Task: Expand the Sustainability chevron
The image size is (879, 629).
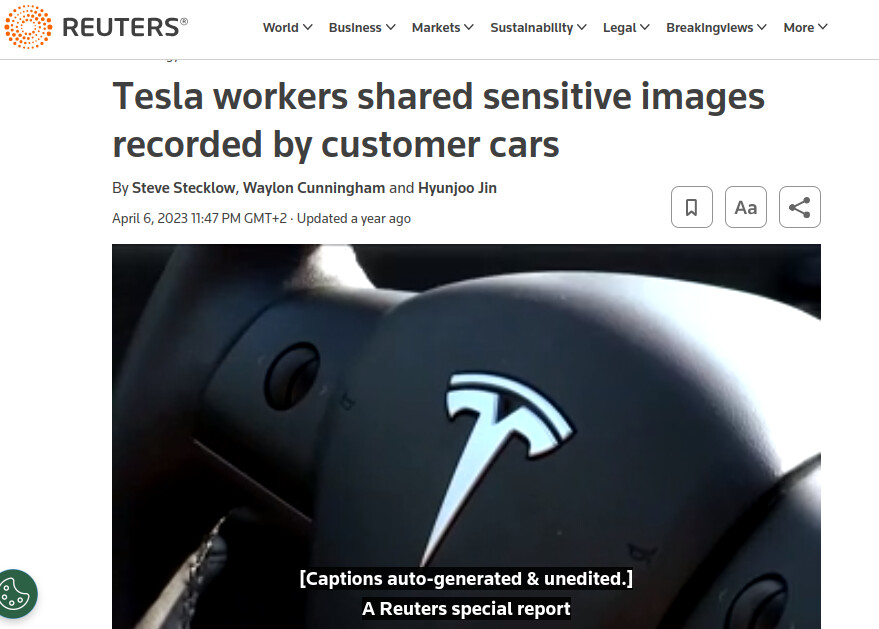Action: pyautogui.click(x=582, y=27)
